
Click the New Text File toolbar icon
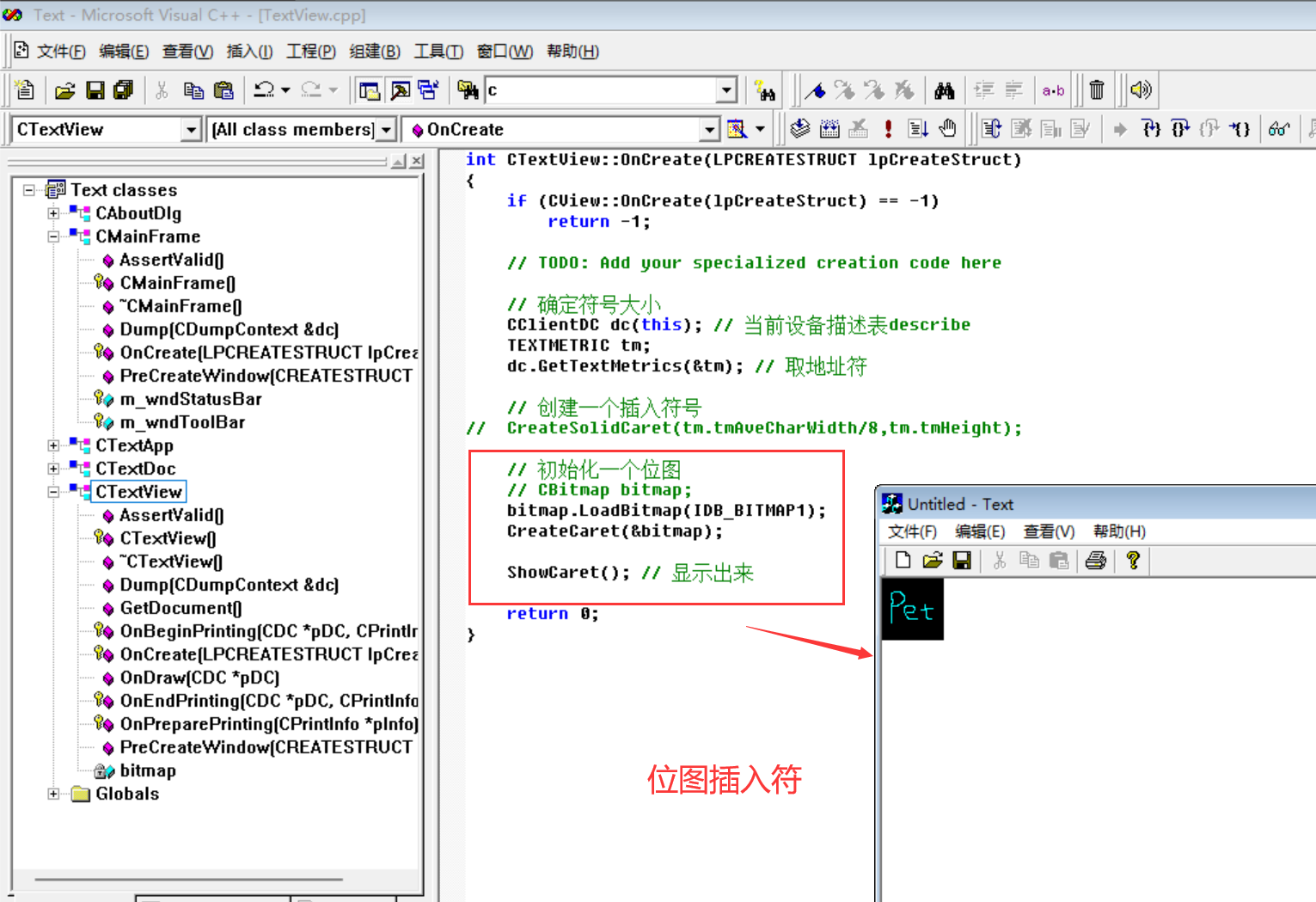click(25, 89)
